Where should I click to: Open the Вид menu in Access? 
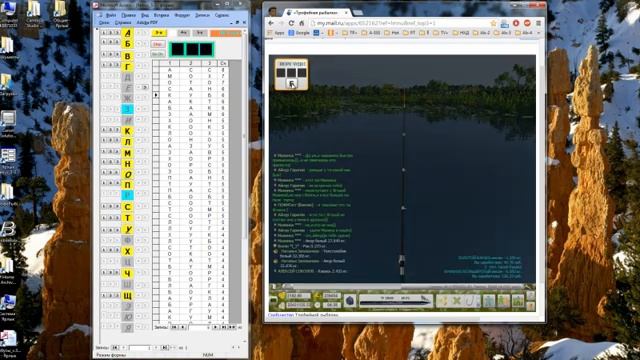click(x=145, y=15)
